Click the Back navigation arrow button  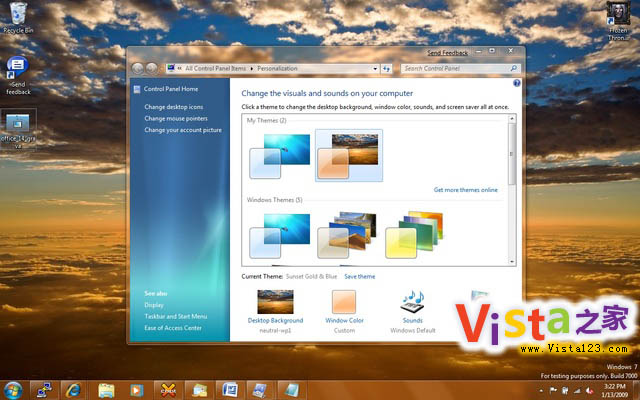point(138,68)
